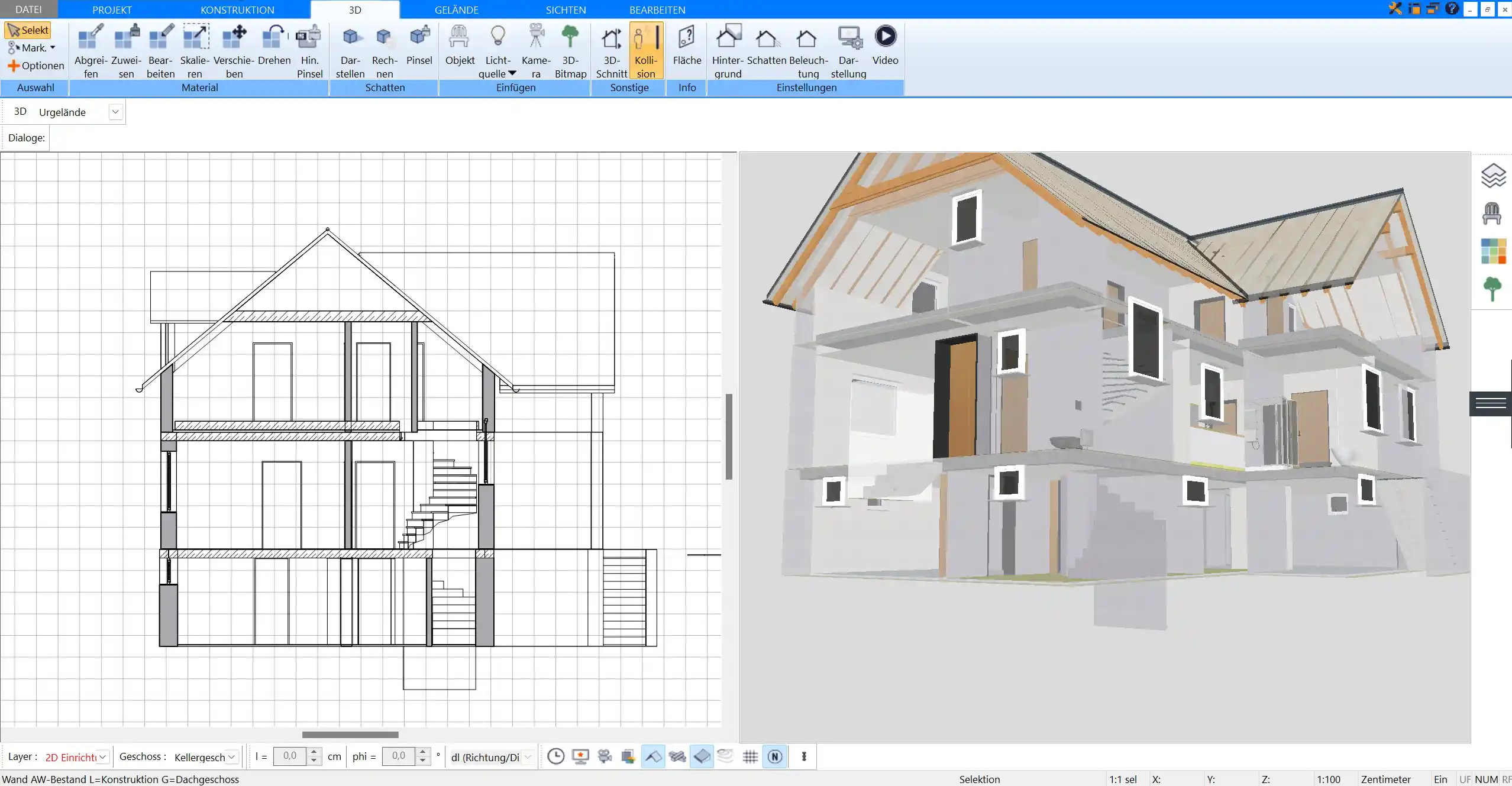Choose the Skalieren material tool
This screenshot has height=786, width=1512.
tap(195, 51)
